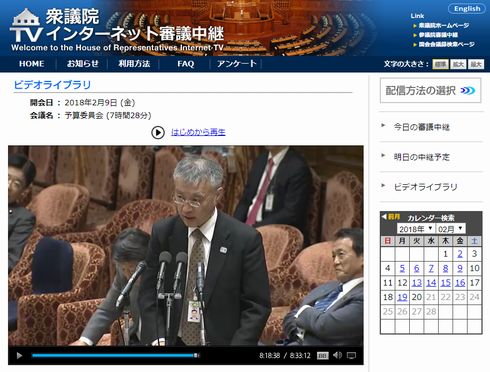Click the カレンダー検索 calendar header

click(431, 218)
